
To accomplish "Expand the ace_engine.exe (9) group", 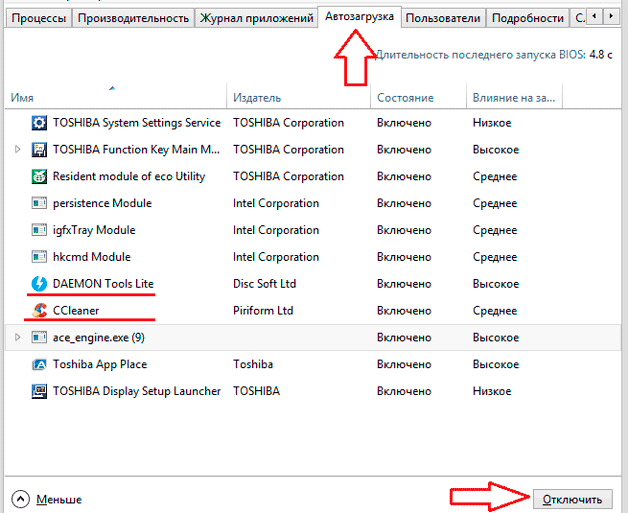I will tap(17, 337).
